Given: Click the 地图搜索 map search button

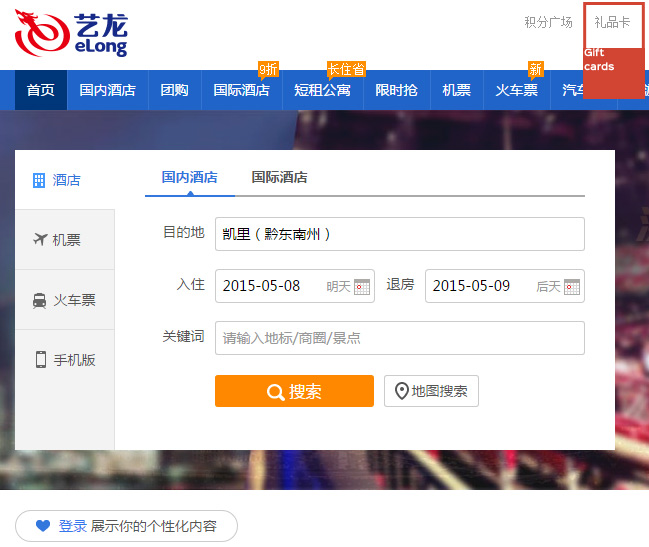Looking at the screenshot, I should click(x=431, y=391).
